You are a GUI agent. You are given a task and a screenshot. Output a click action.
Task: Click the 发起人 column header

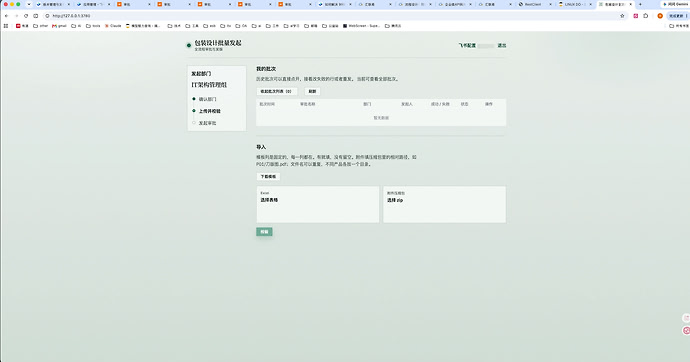[407, 104]
